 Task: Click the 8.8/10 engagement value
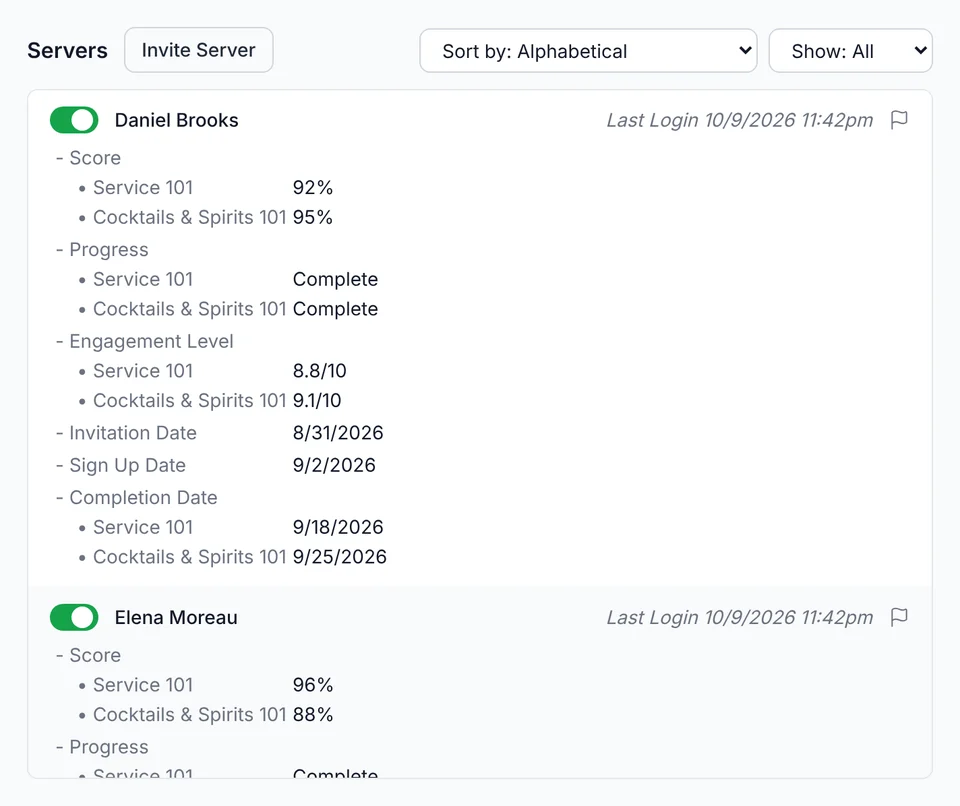point(320,371)
